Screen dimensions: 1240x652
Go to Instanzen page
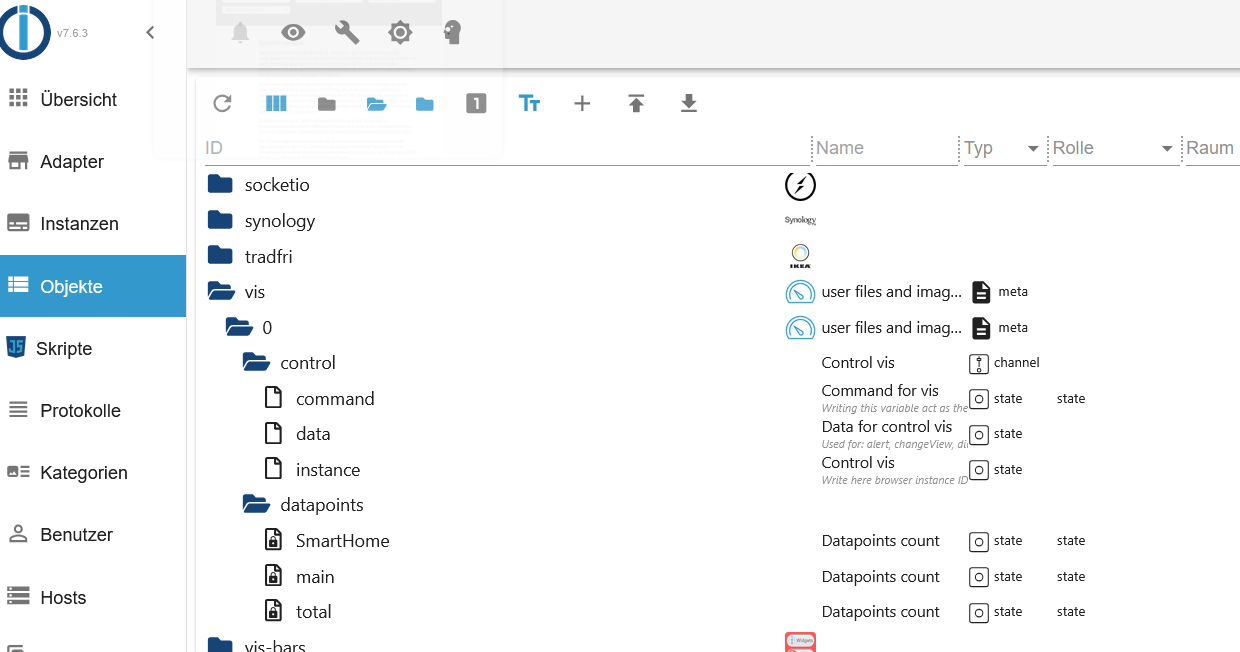[x=93, y=223]
